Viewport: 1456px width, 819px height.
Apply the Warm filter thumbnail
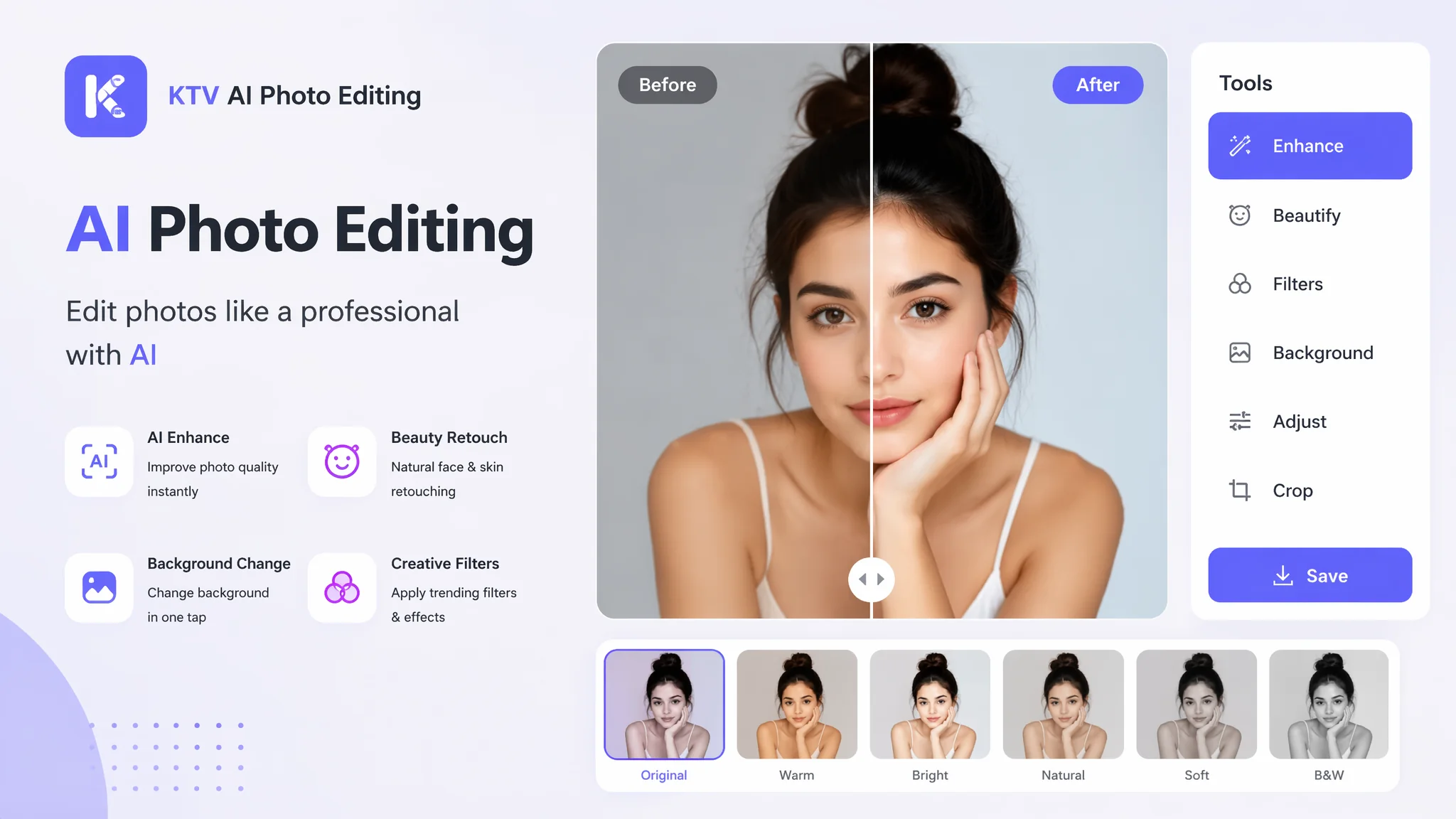click(797, 704)
